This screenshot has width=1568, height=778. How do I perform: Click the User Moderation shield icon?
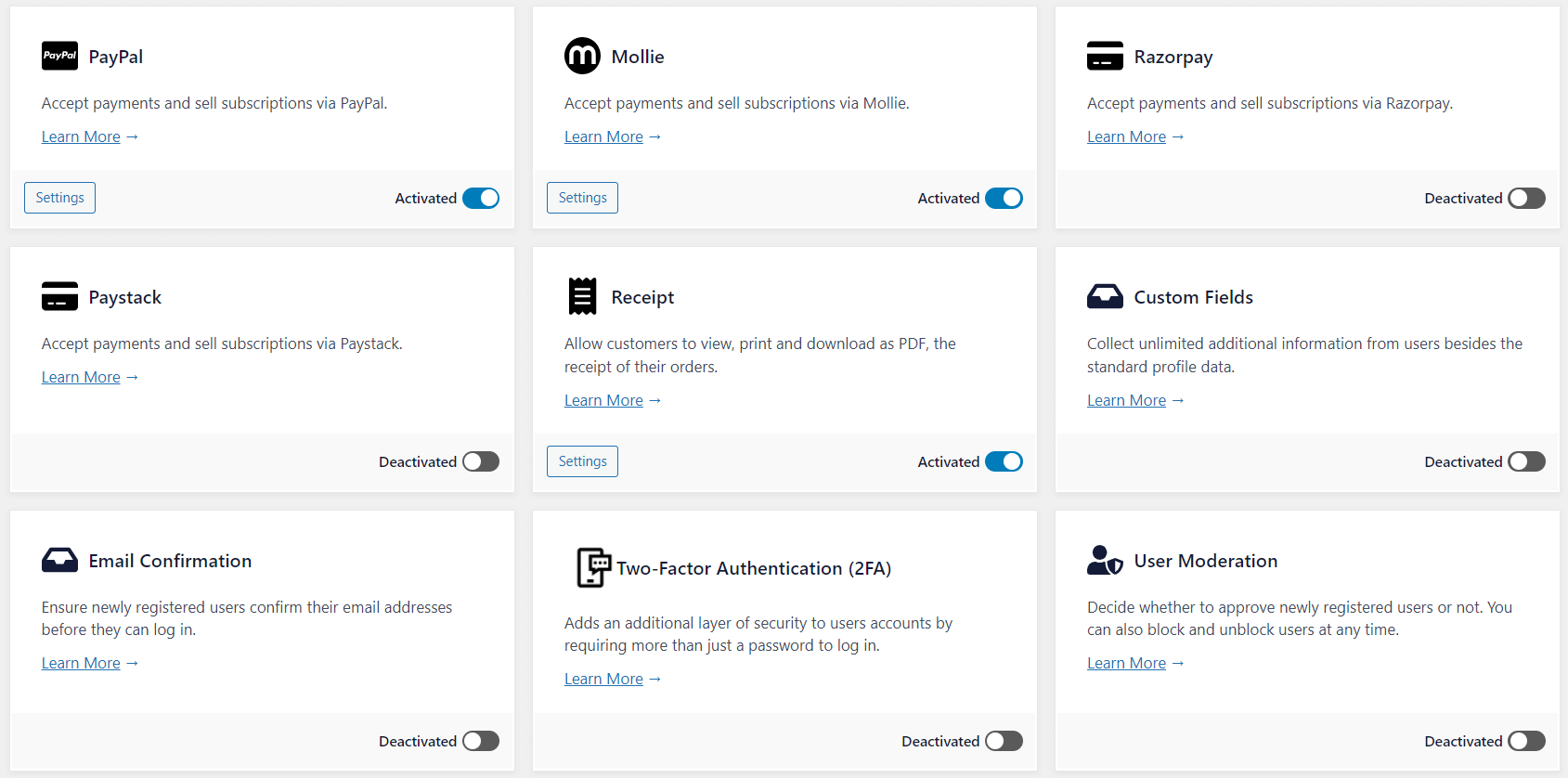pyautogui.click(x=1105, y=560)
